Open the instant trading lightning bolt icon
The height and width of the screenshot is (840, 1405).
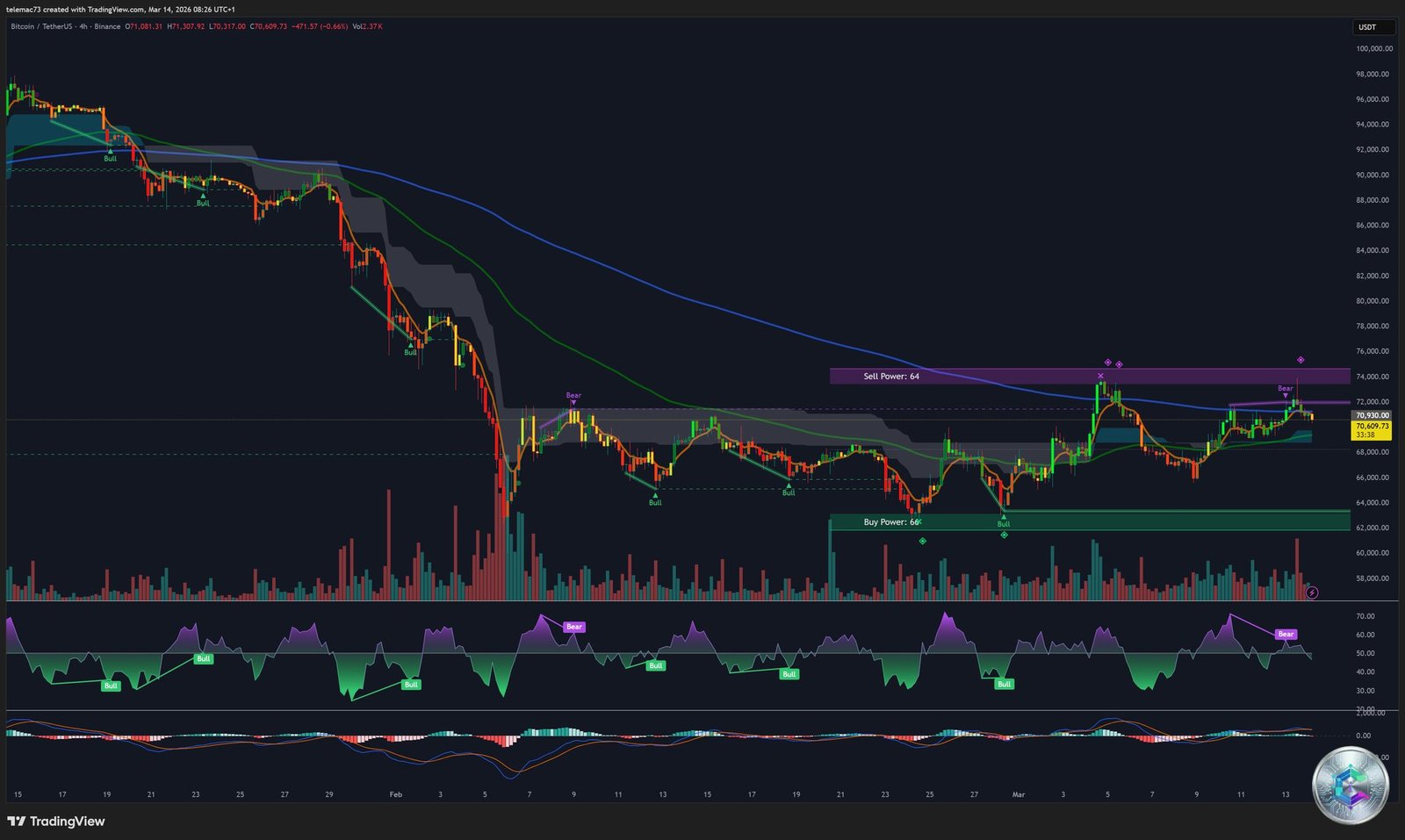click(1311, 592)
